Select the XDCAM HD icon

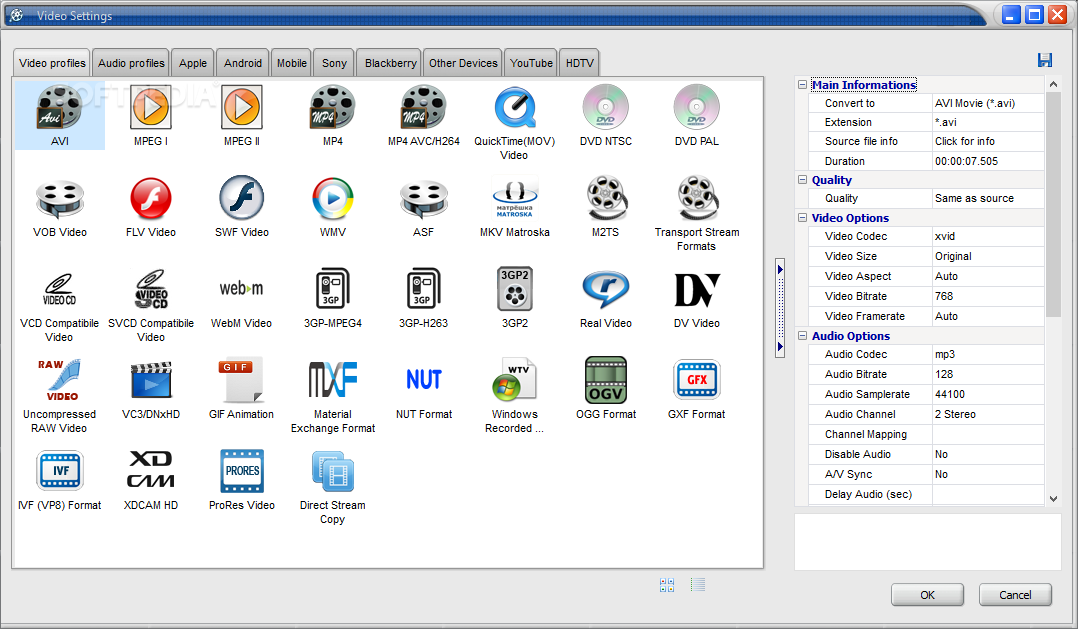click(151, 471)
